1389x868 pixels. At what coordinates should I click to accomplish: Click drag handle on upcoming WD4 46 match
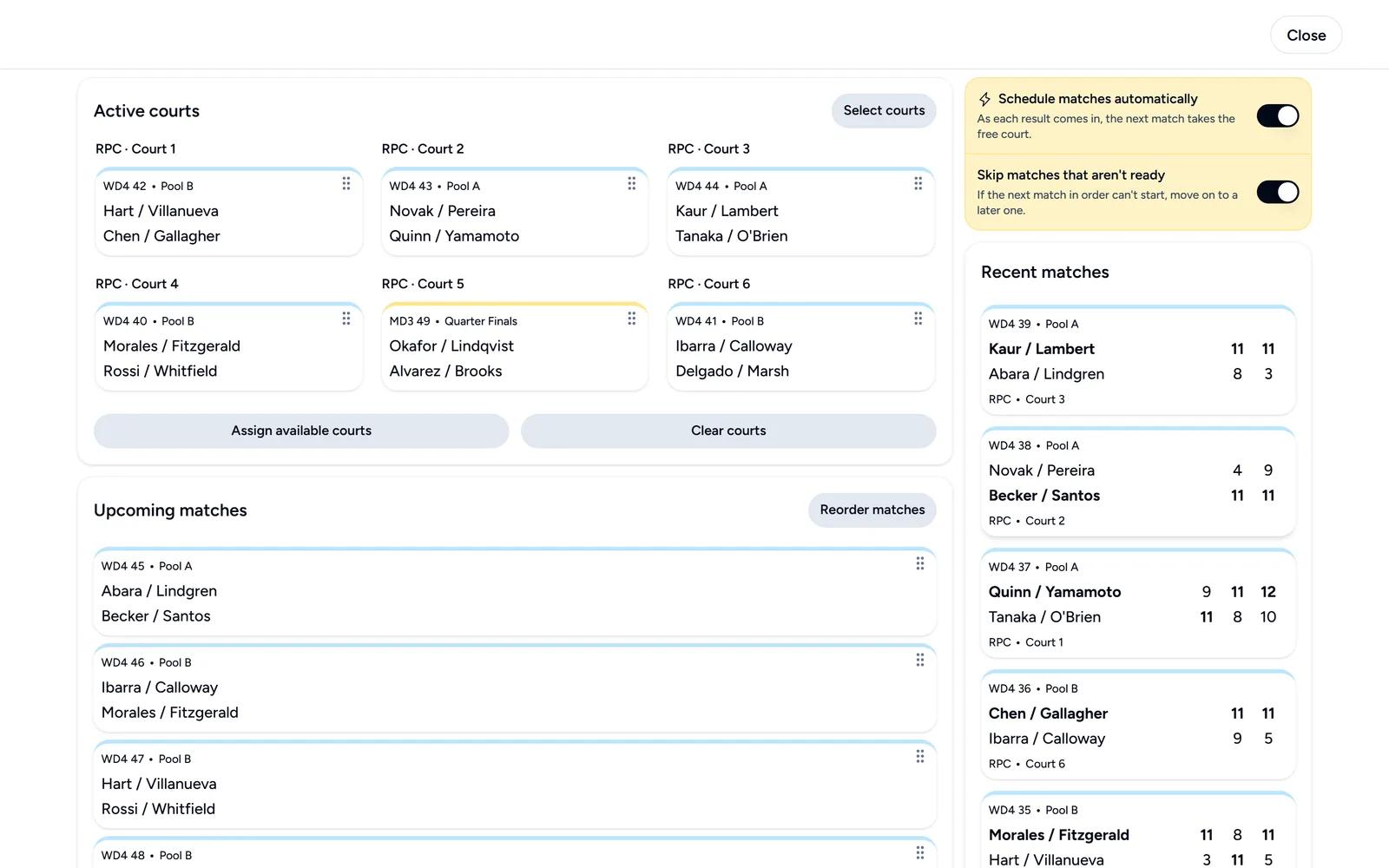click(x=920, y=661)
